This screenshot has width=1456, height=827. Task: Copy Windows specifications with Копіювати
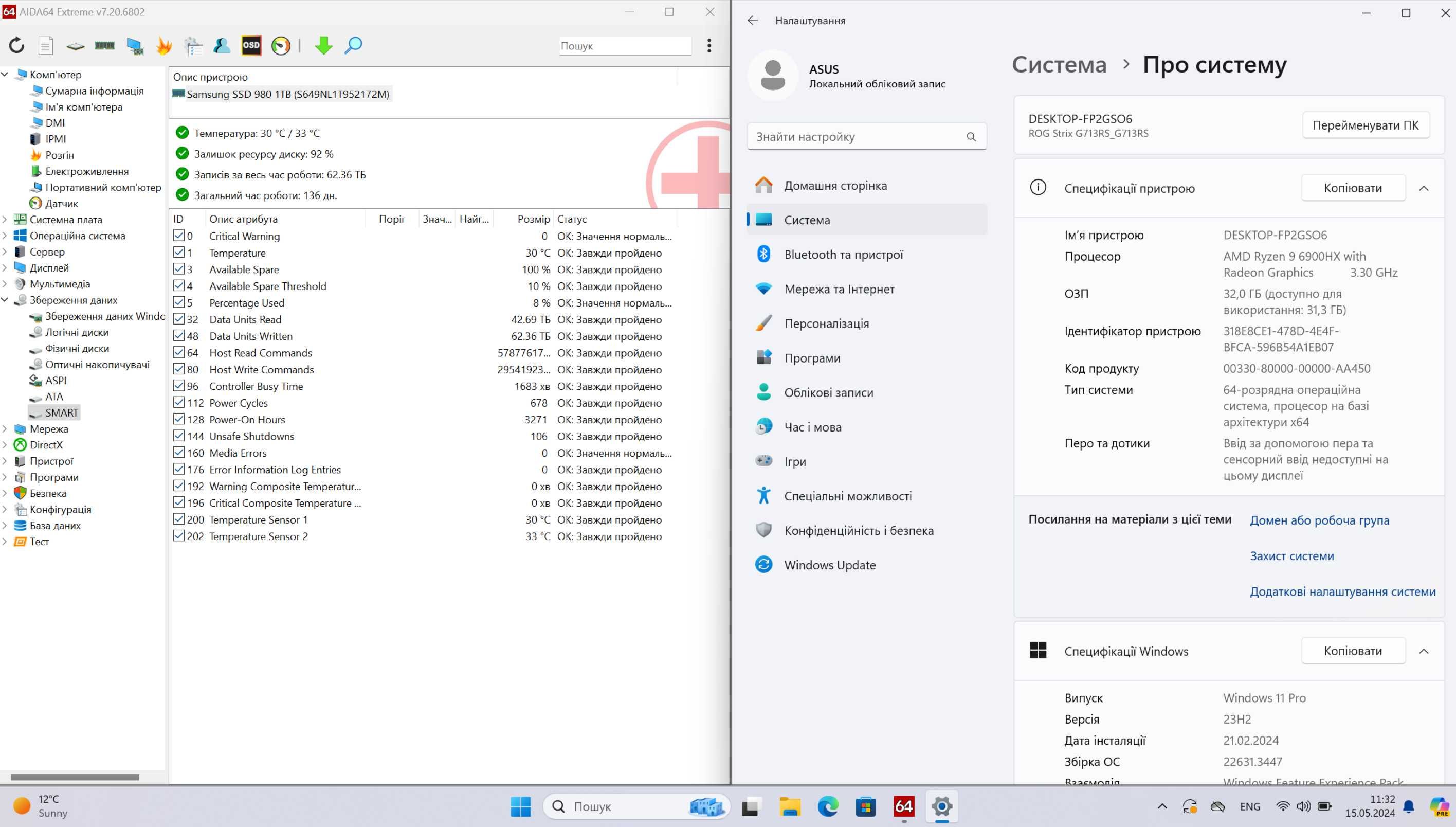(1353, 651)
